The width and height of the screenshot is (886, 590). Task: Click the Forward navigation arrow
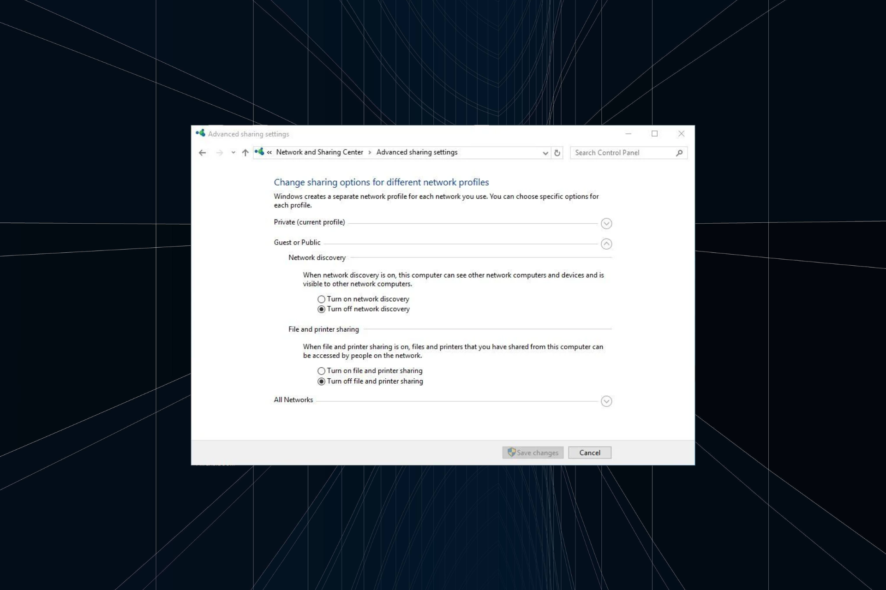[219, 153]
